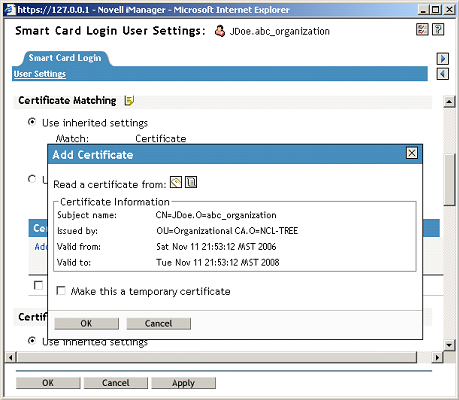Click the JDoe user object icon
This screenshot has height=400, width=459.
coord(219,31)
